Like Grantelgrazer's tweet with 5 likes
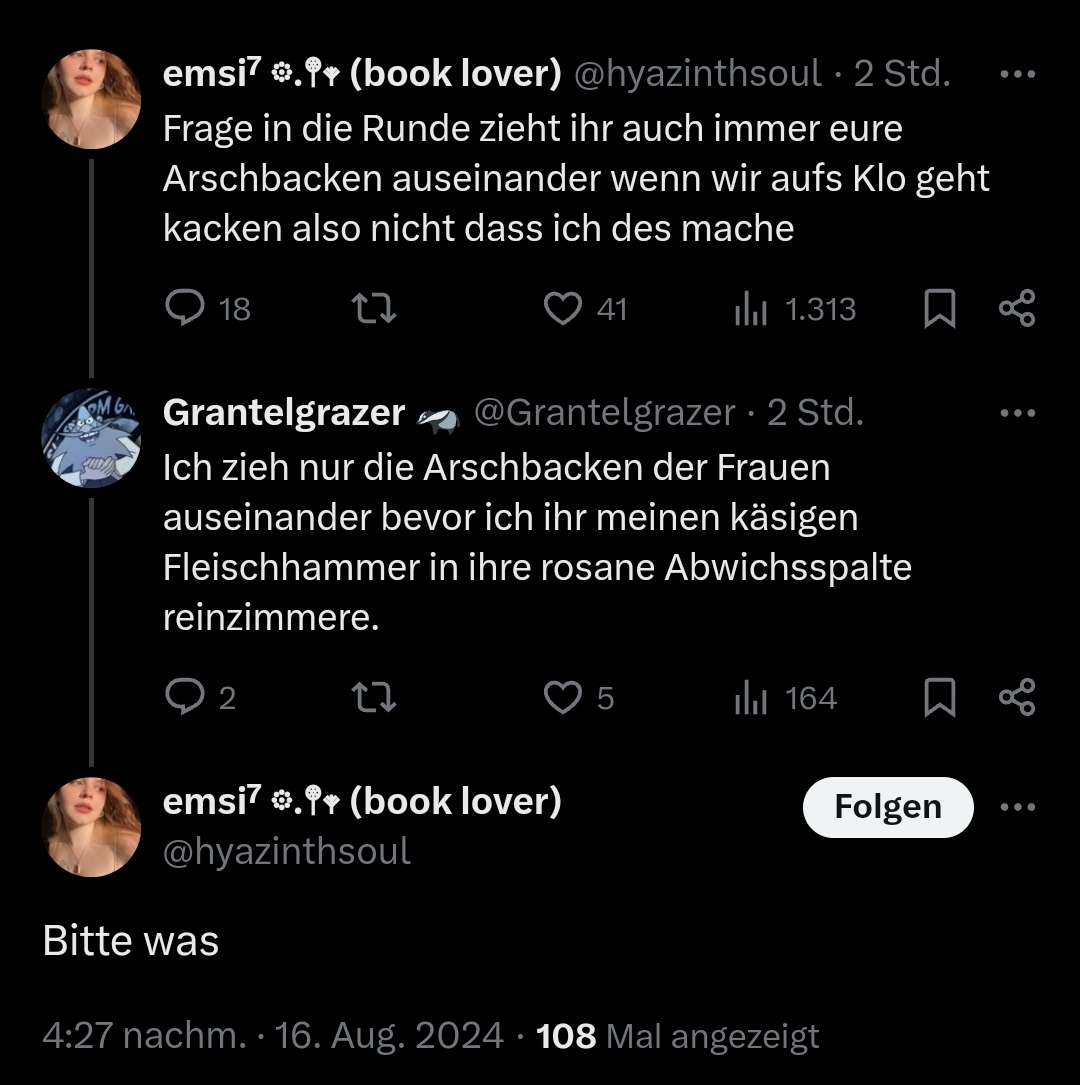Image resolution: width=1080 pixels, height=1085 pixels. pyautogui.click(x=563, y=698)
